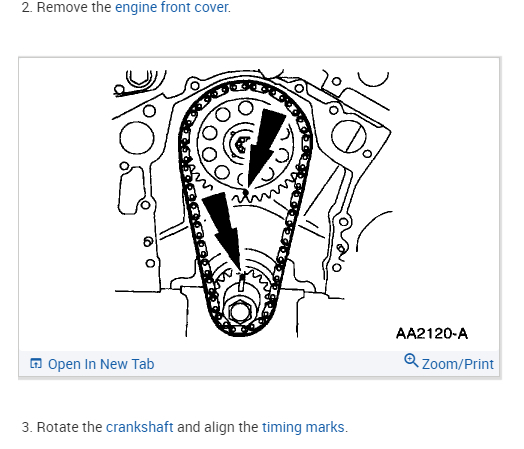The image size is (524, 449).
Task: Click the gray footer bar under the diagram
Action: click(259, 363)
